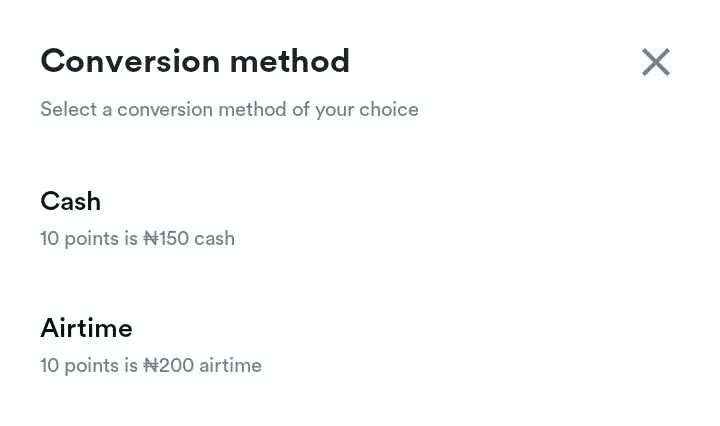Image resolution: width=720 pixels, height=426 pixels.
Task: Click the bold dialog title text
Action: pos(195,62)
